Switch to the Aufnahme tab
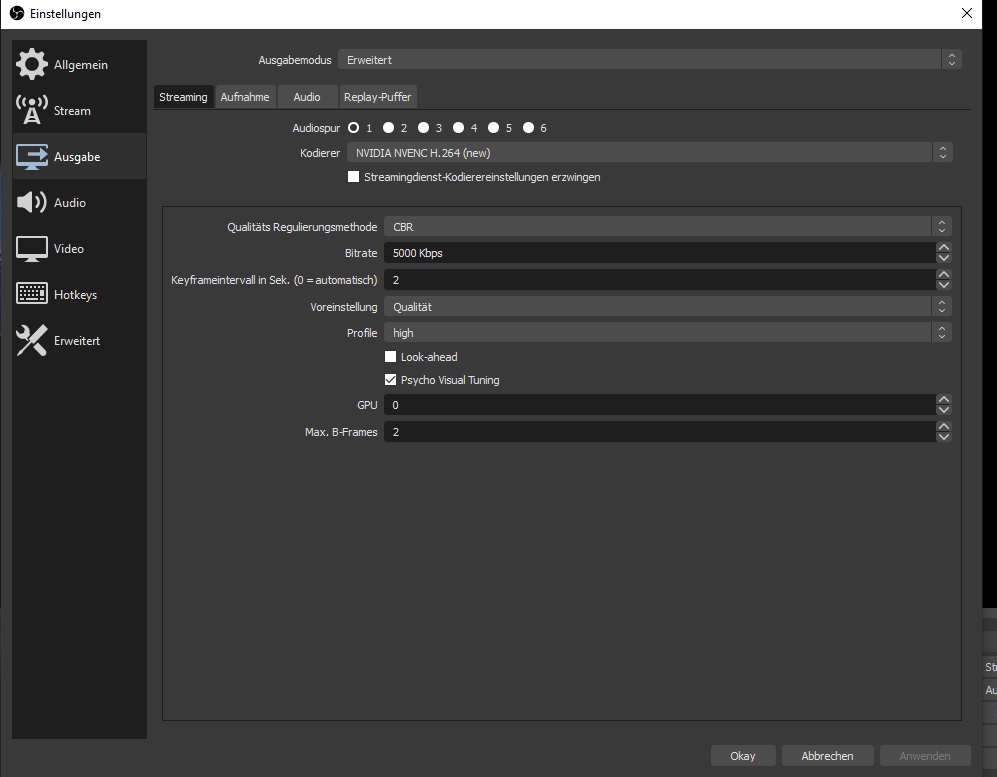997x777 pixels. click(245, 97)
